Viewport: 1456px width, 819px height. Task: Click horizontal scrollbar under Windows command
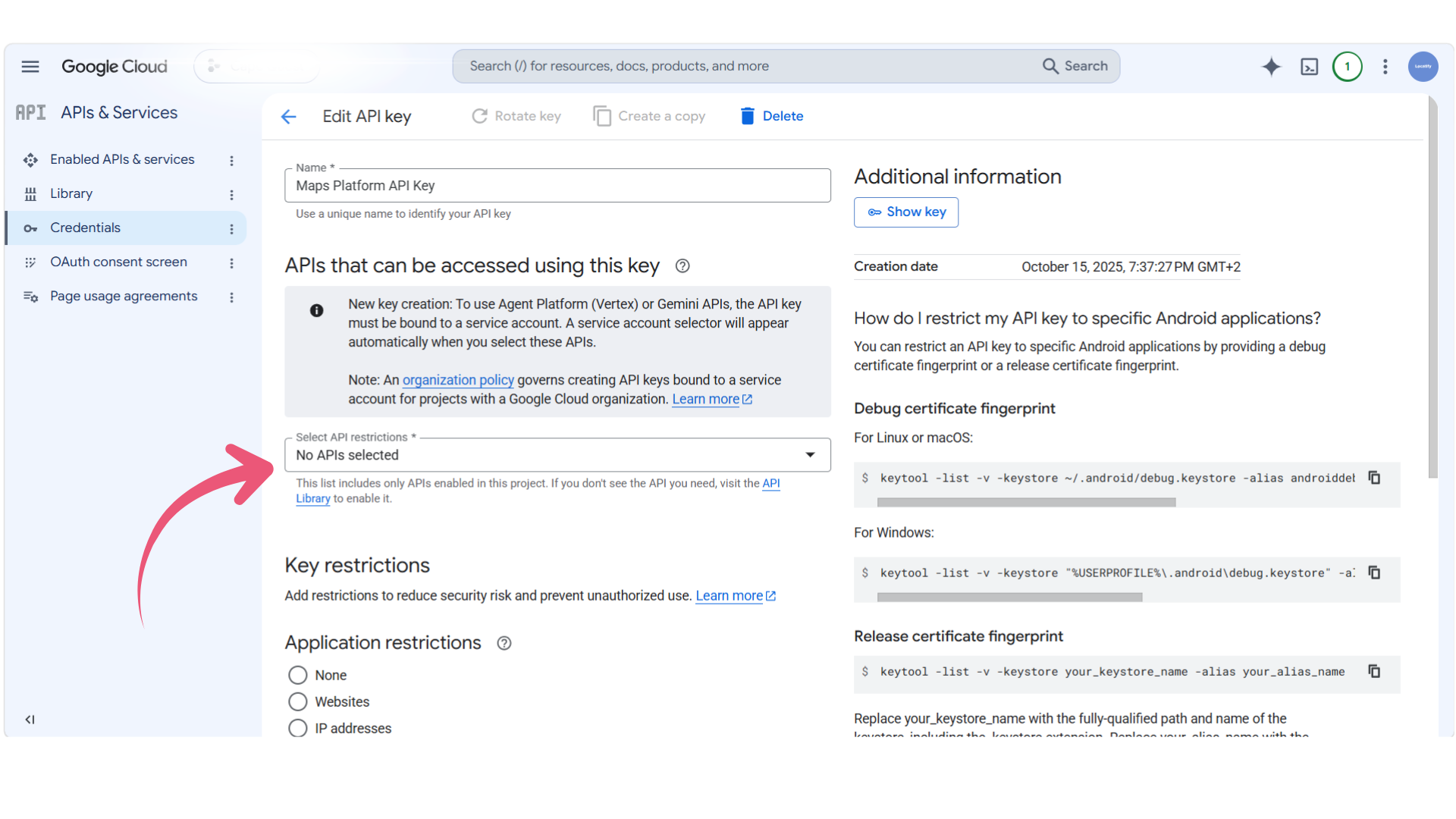1009,597
